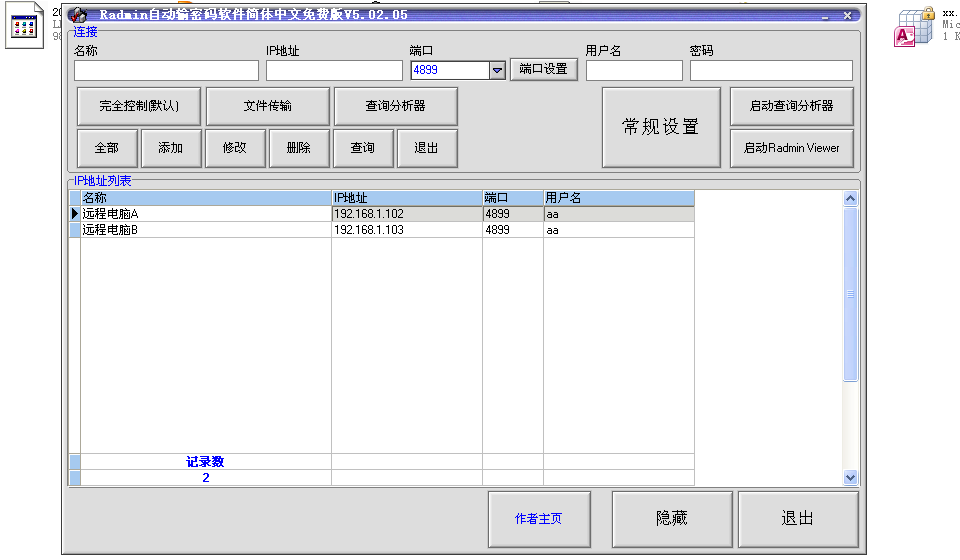Click the 全部 button
Viewport: 960px width, 560px height.
click(x=107, y=148)
